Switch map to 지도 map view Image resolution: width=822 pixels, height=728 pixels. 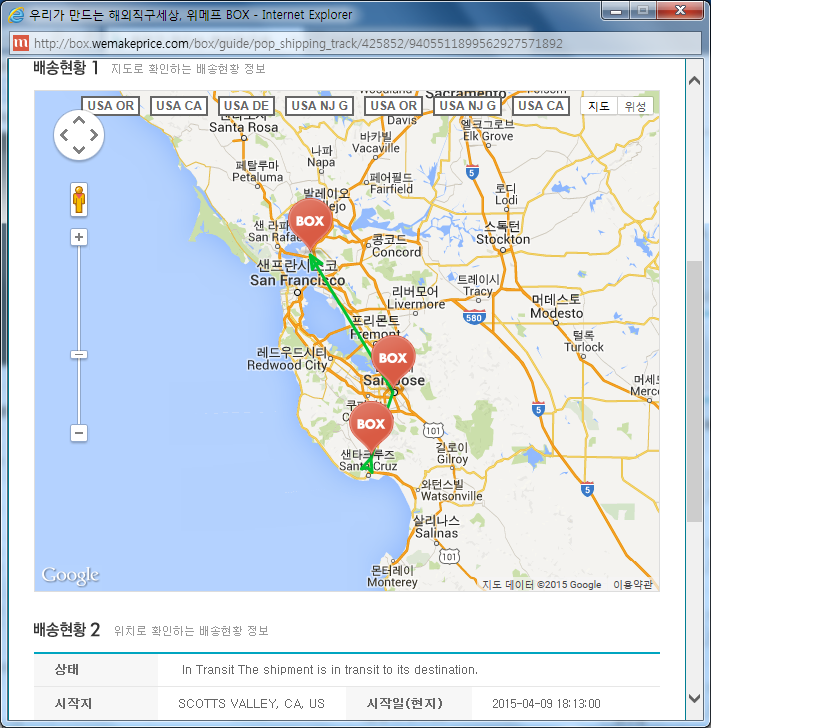[x=598, y=106]
